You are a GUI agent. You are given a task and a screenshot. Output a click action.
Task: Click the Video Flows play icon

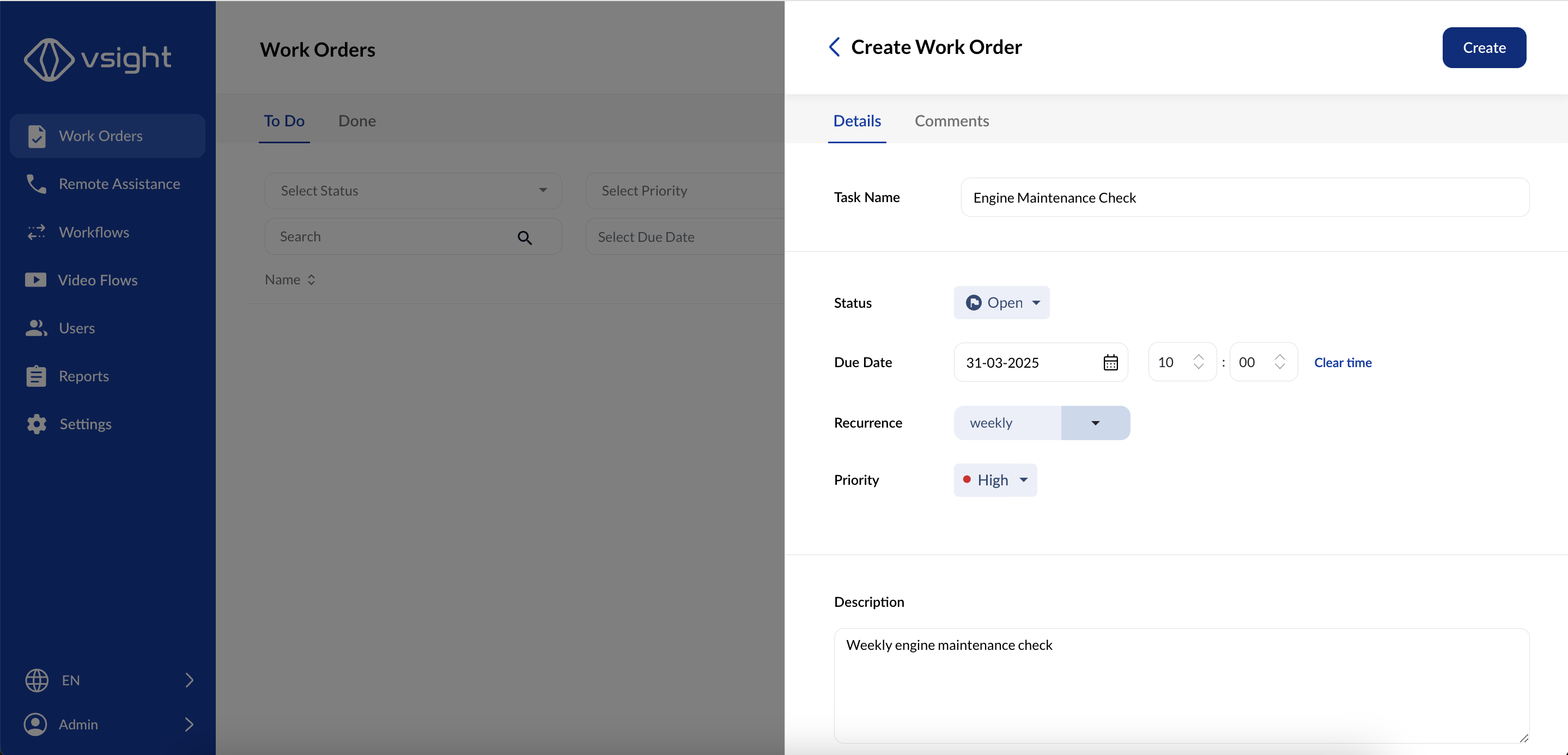[x=35, y=280]
